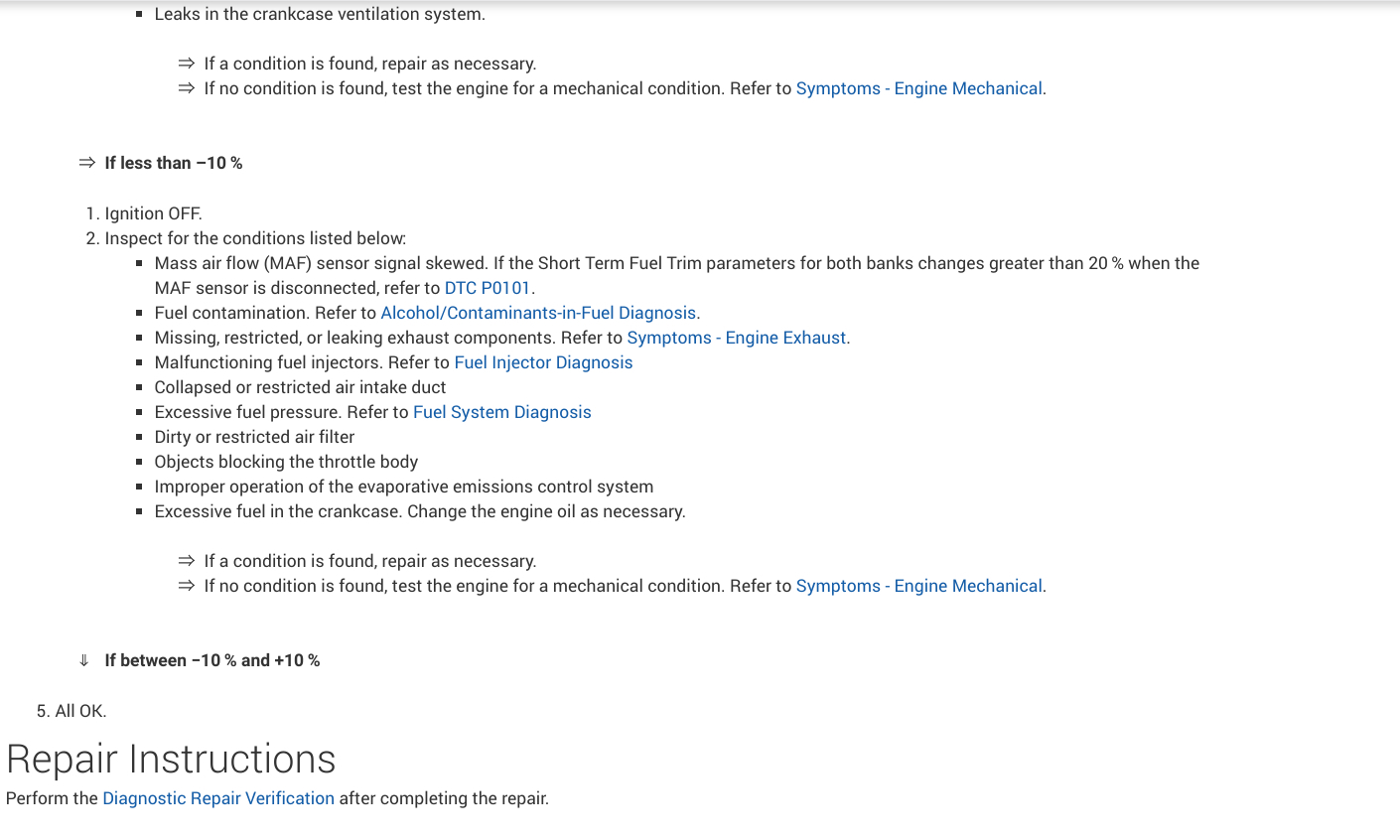Click the evaporative emissions control system item
The height and width of the screenshot is (840, 1400).
coord(403,487)
